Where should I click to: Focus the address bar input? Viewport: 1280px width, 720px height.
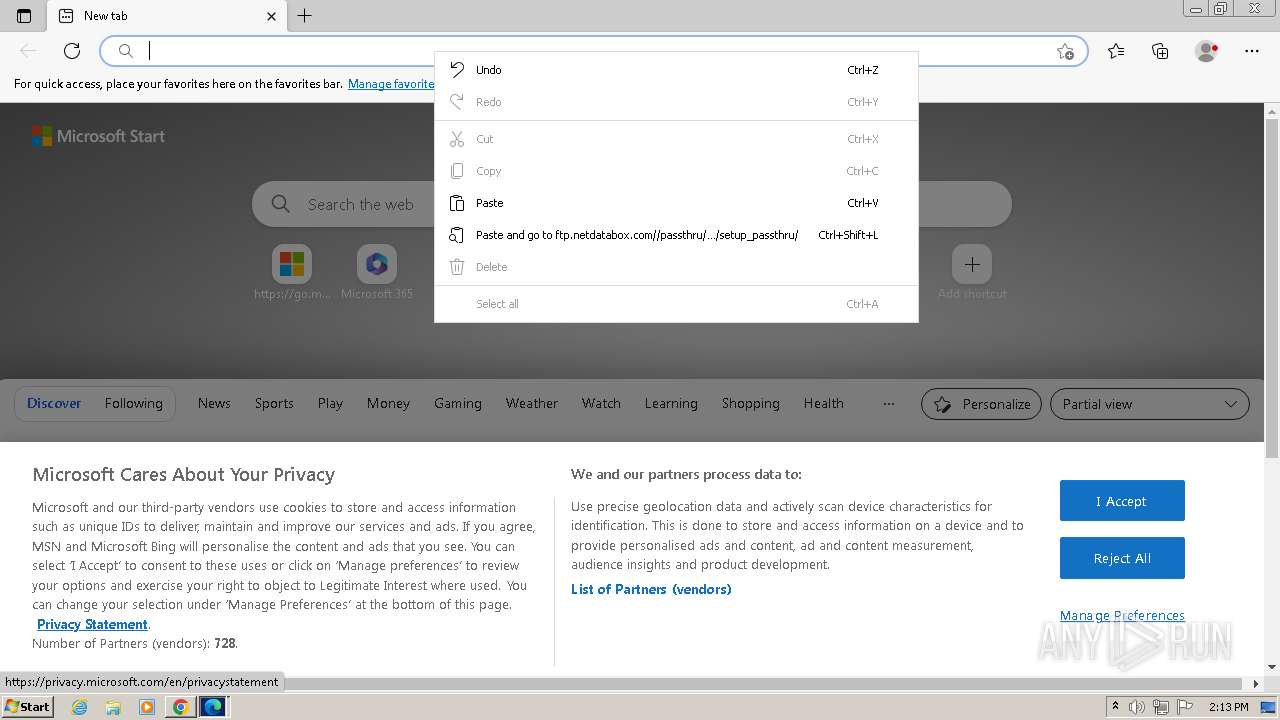[x=595, y=51]
